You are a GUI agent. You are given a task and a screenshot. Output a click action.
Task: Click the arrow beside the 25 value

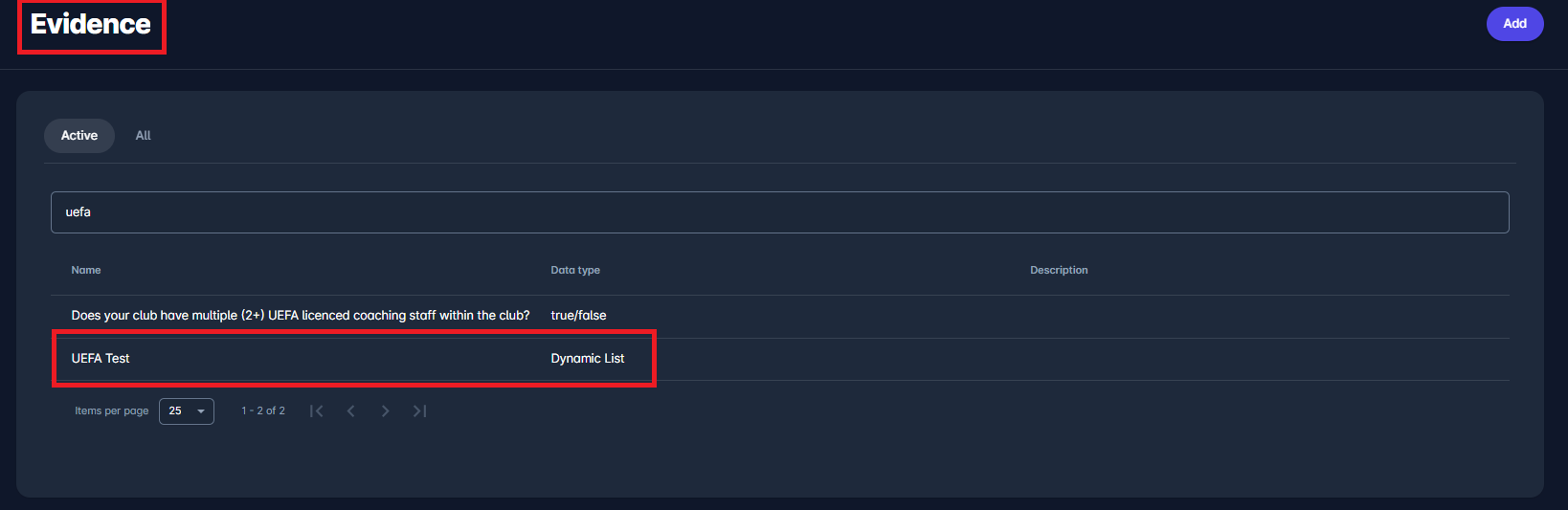tap(201, 411)
